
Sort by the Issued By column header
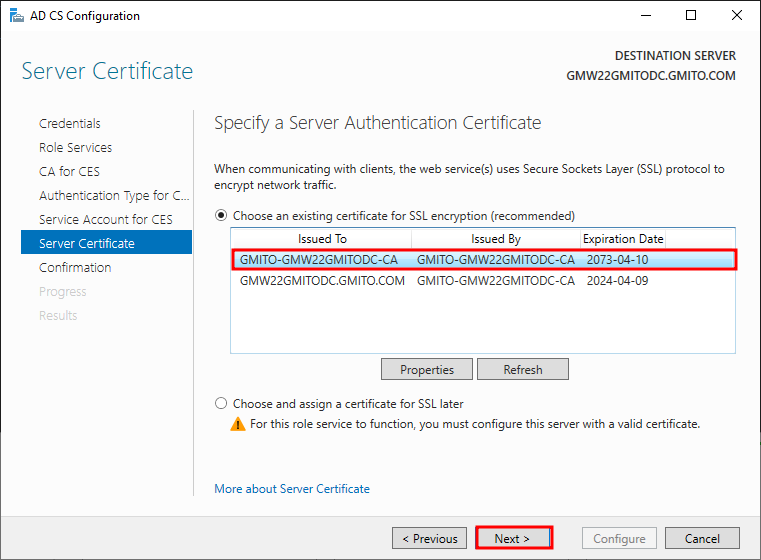pyautogui.click(x=496, y=239)
